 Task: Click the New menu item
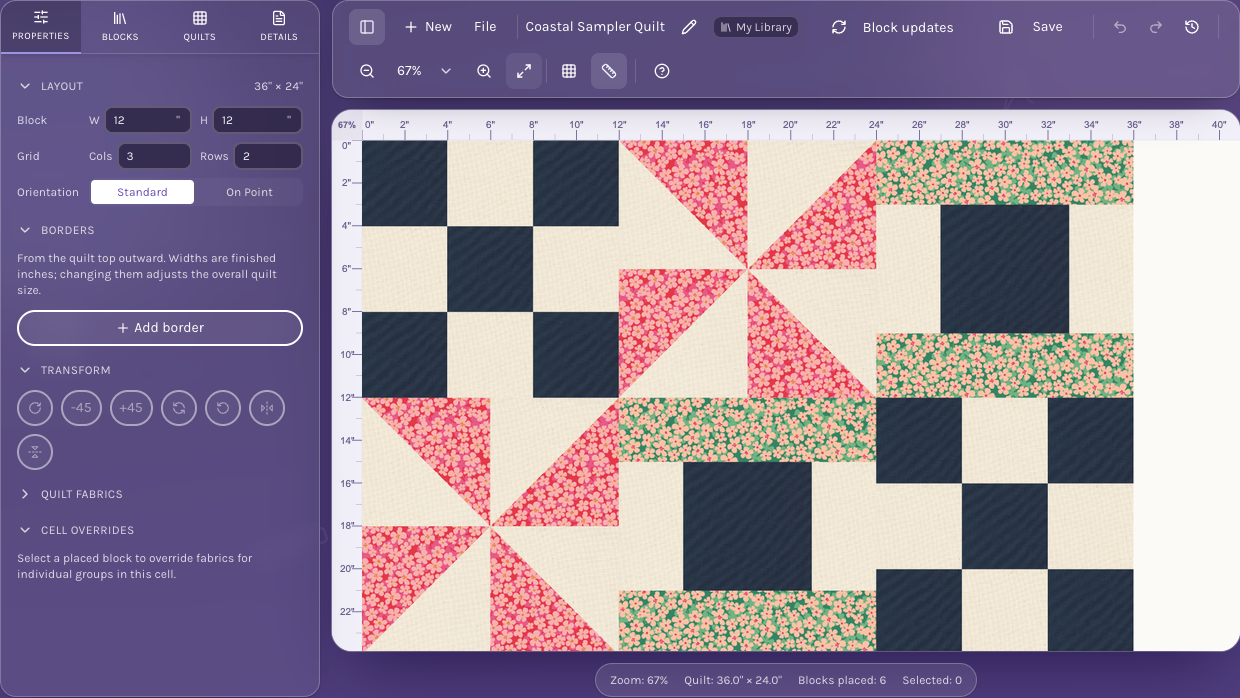428,27
